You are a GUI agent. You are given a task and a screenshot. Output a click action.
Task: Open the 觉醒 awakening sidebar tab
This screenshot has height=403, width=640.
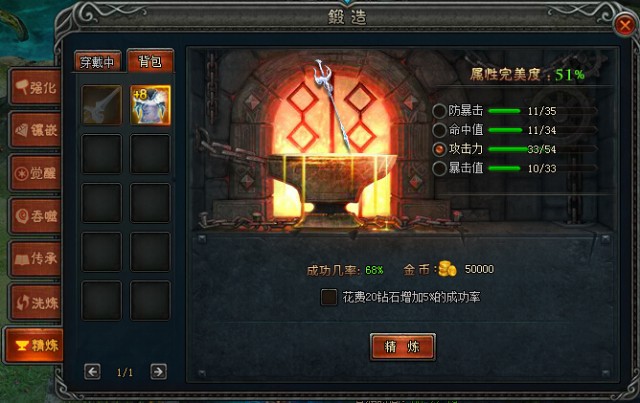(36, 173)
